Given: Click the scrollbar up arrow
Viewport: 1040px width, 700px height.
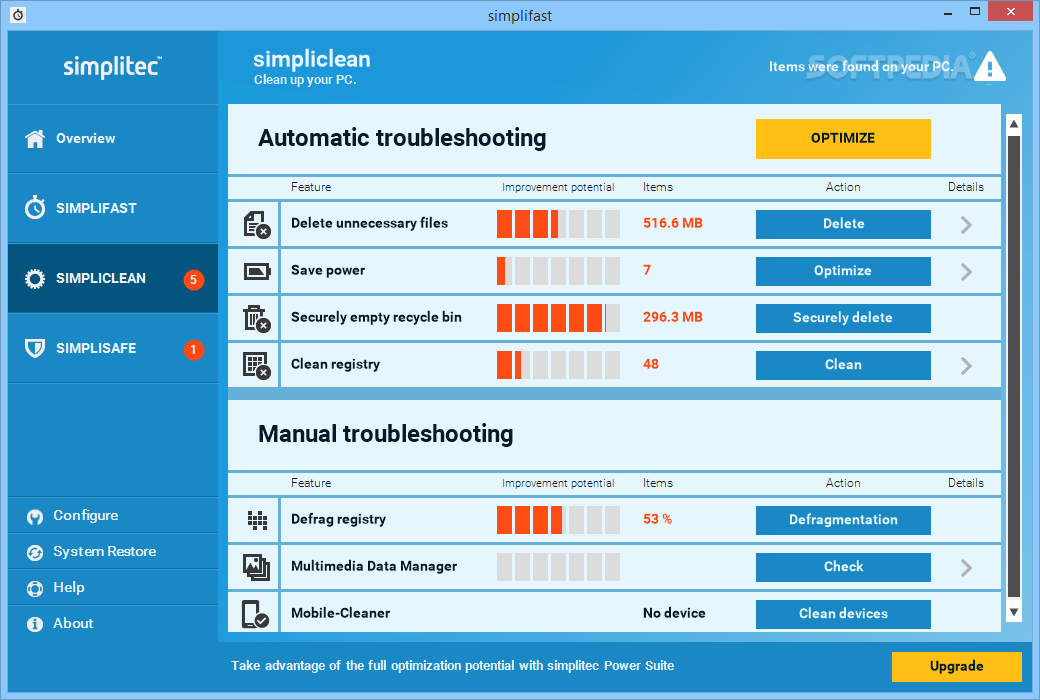Looking at the screenshot, I should (x=1013, y=124).
